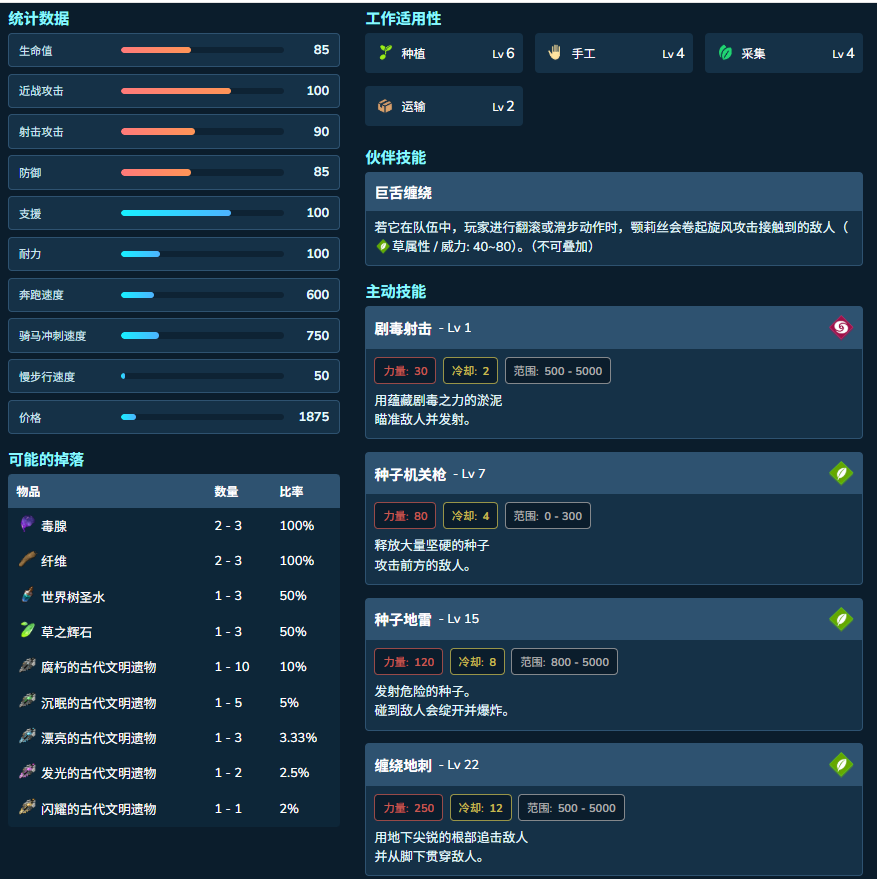Select the 剧毒射击 skill title
The width and height of the screenshot is (877, 879).
pyautogui.click(x=403, y=329)
